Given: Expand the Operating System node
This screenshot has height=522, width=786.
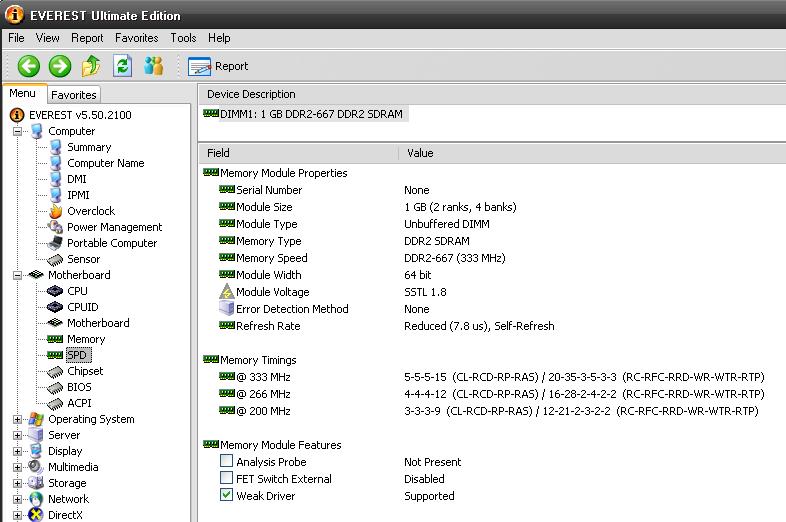Looking at the screenshot, I should [x=18, y=419].
